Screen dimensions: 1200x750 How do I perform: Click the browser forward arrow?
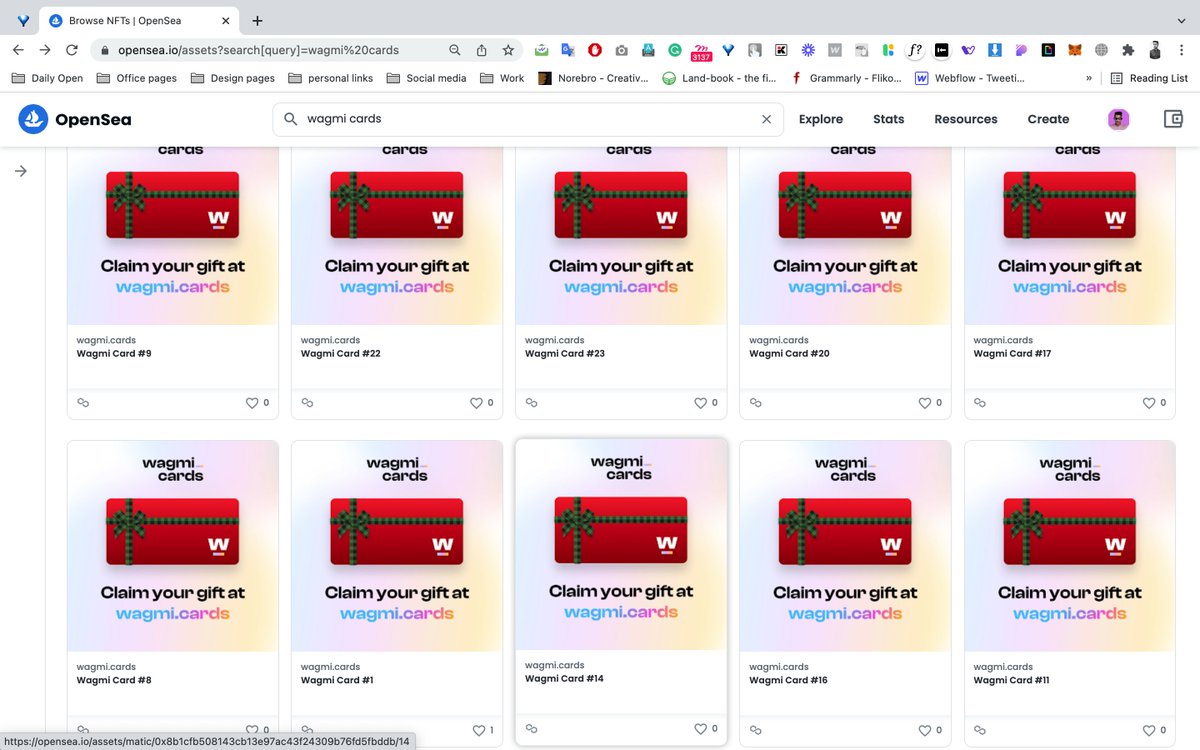pos(45,50)
